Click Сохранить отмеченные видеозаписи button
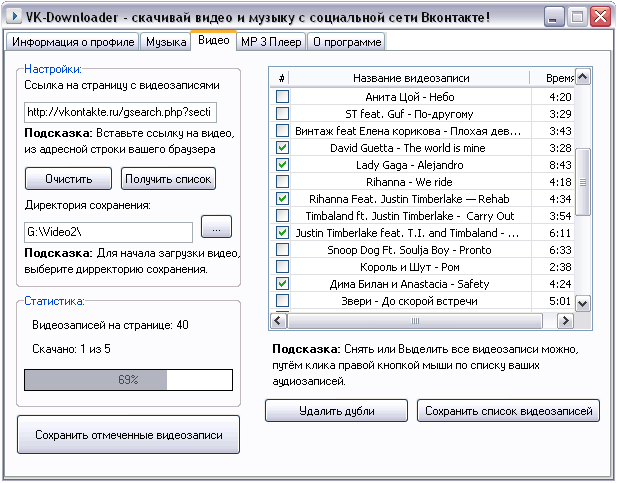This screenshot has height=483, width=617. point(129,435)
